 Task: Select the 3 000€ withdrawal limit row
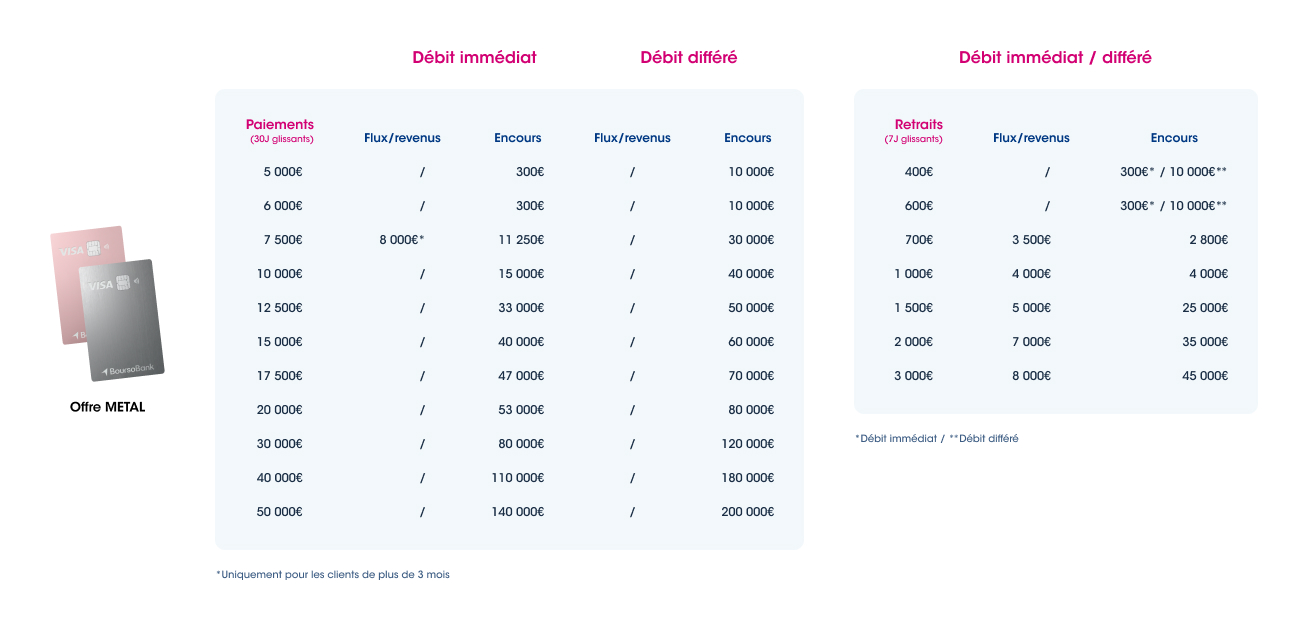point(913,376)
